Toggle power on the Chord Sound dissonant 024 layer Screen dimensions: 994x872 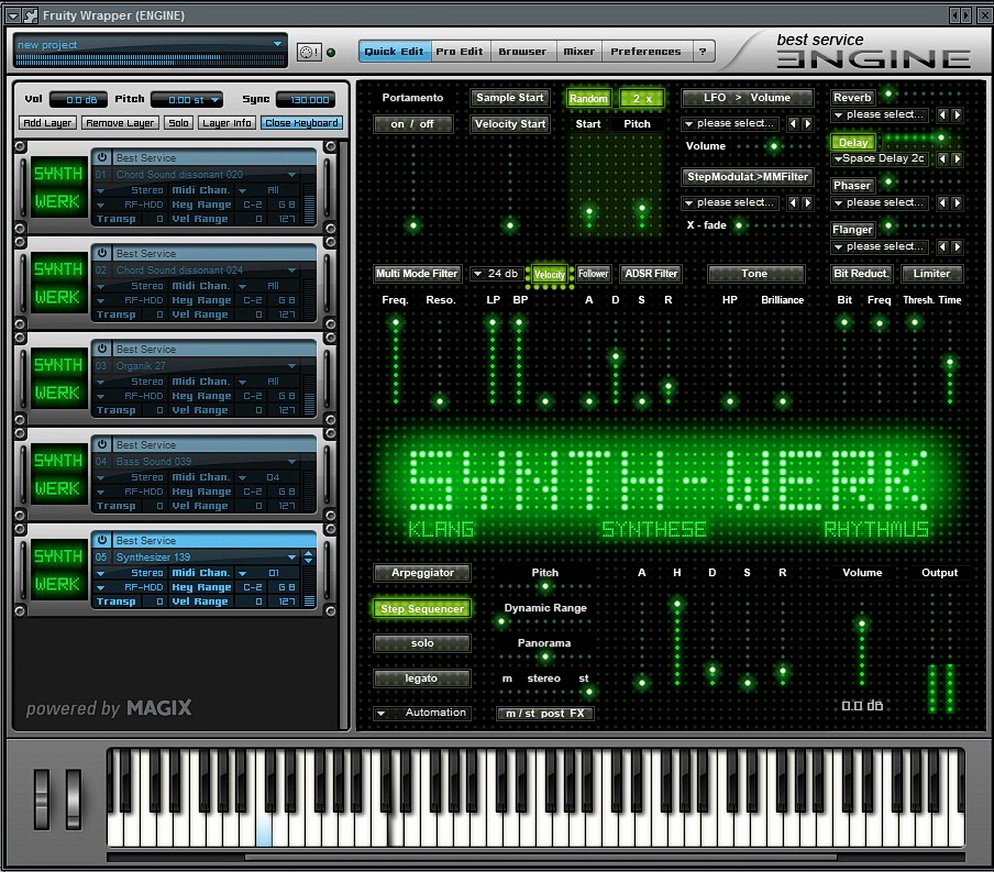coord(102,253)
